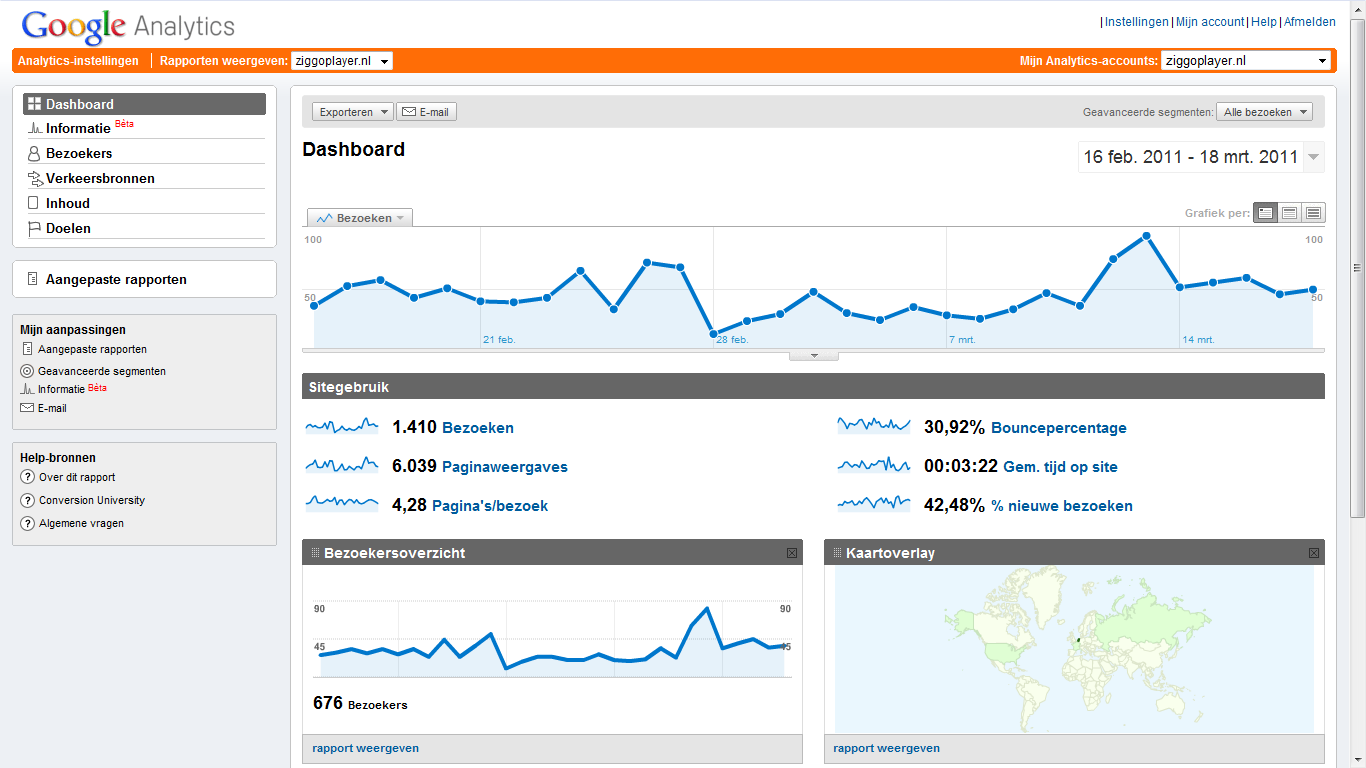Open the Bezoeken metric link

click(478, 428)
